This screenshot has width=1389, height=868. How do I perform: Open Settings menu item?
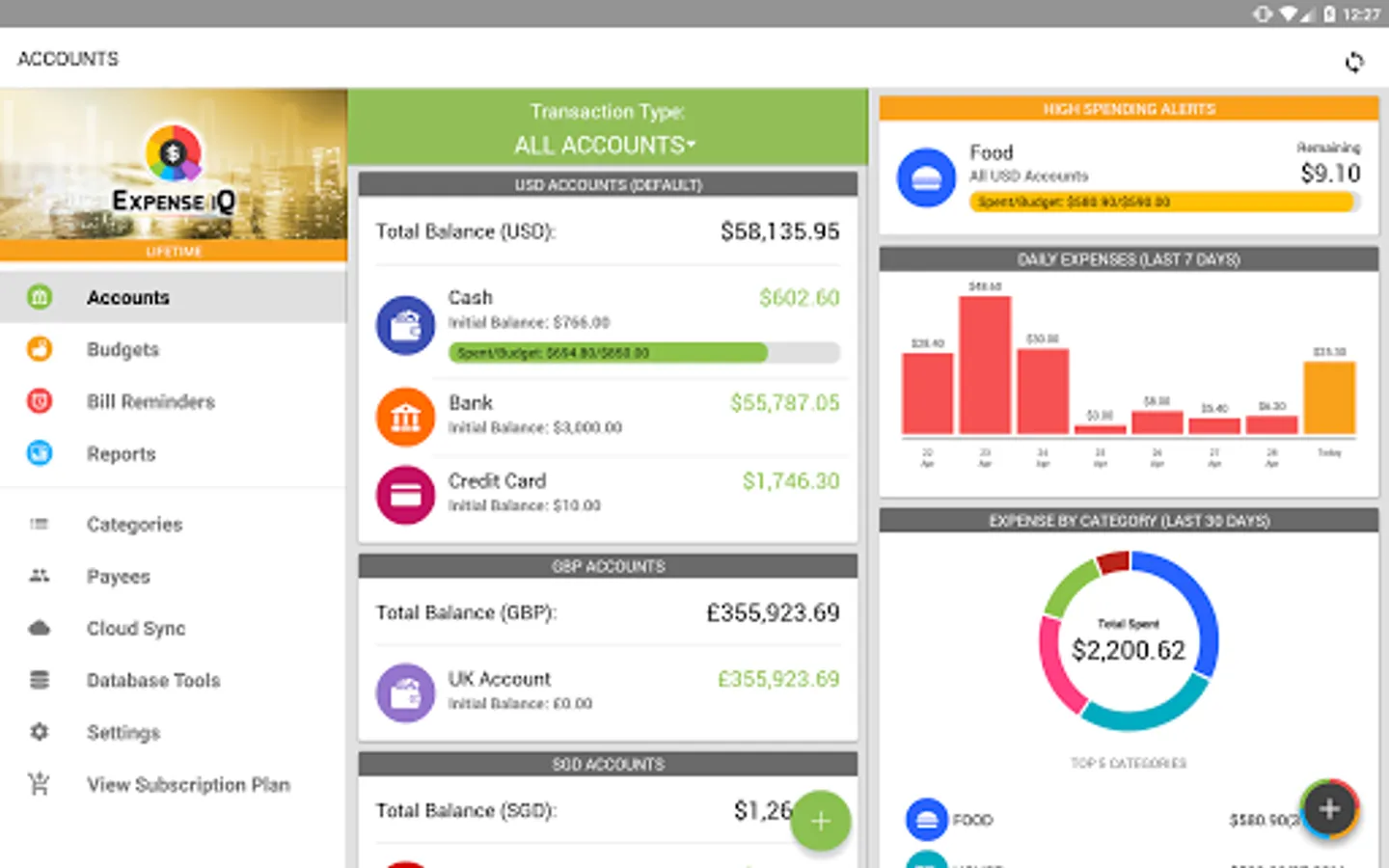(x=174, y=732)
